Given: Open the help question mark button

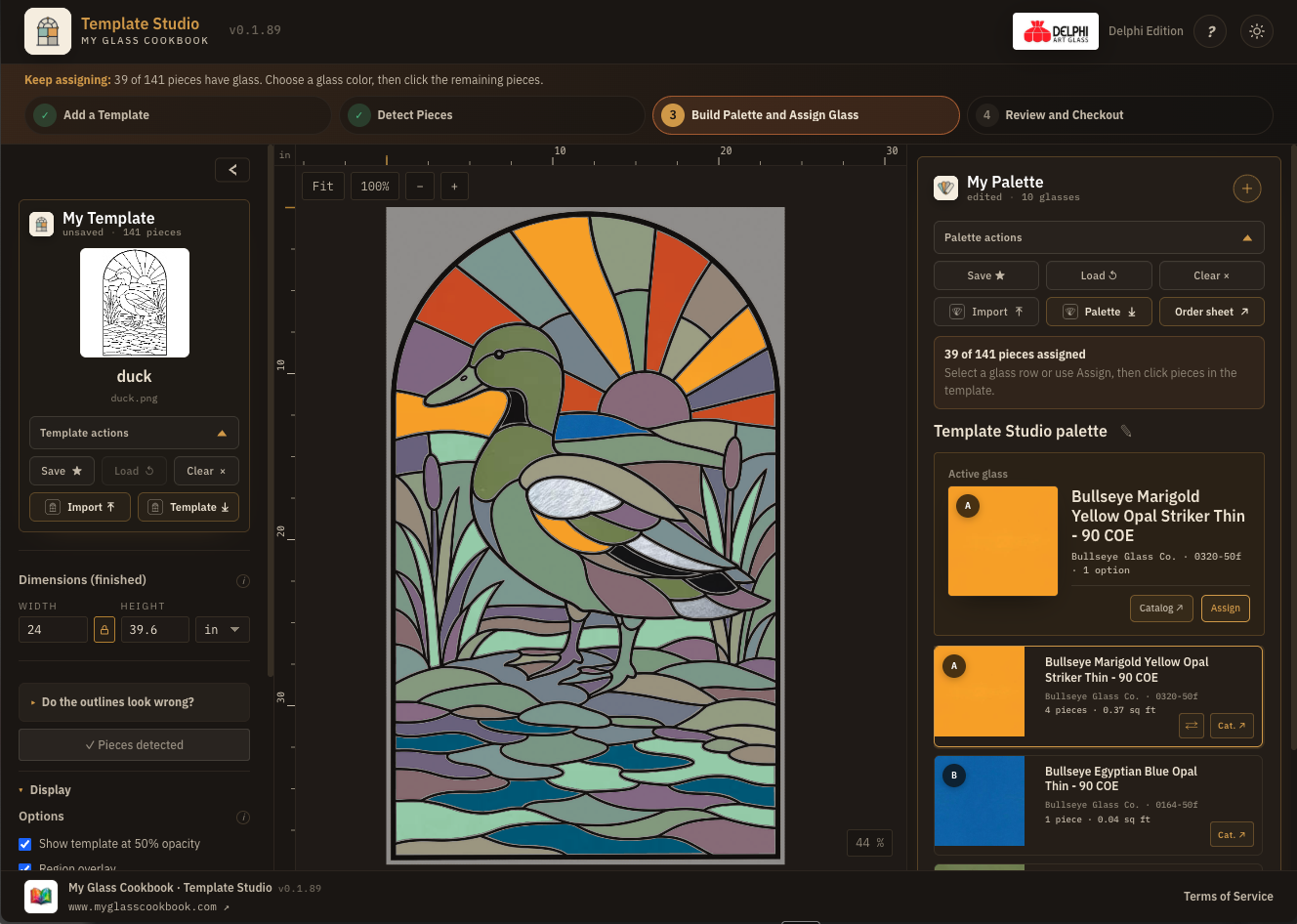Looking at the screenshot, I should click(1210, 31).
